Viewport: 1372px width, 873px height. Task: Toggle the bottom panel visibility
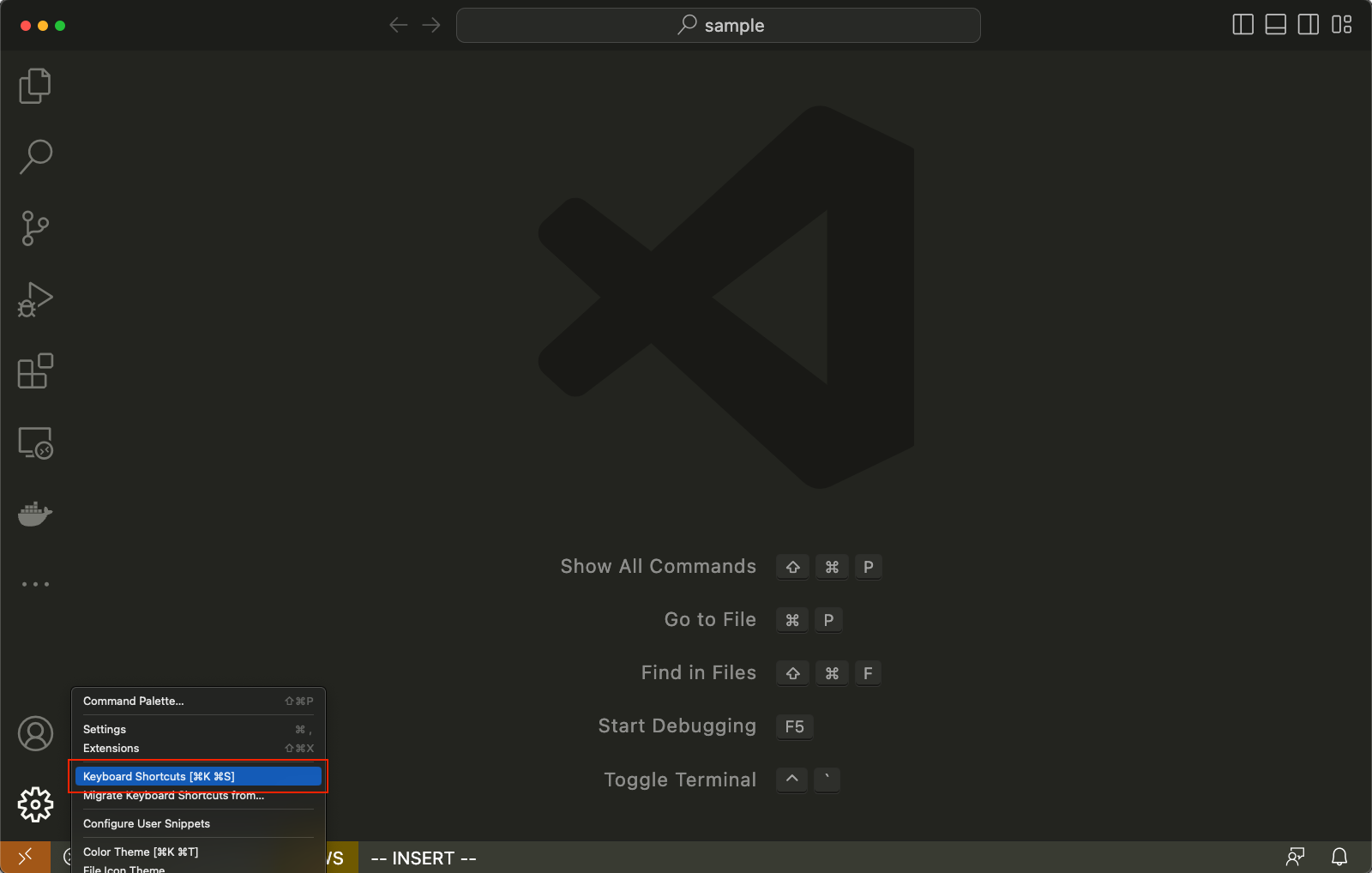(x=1274, y=24)
